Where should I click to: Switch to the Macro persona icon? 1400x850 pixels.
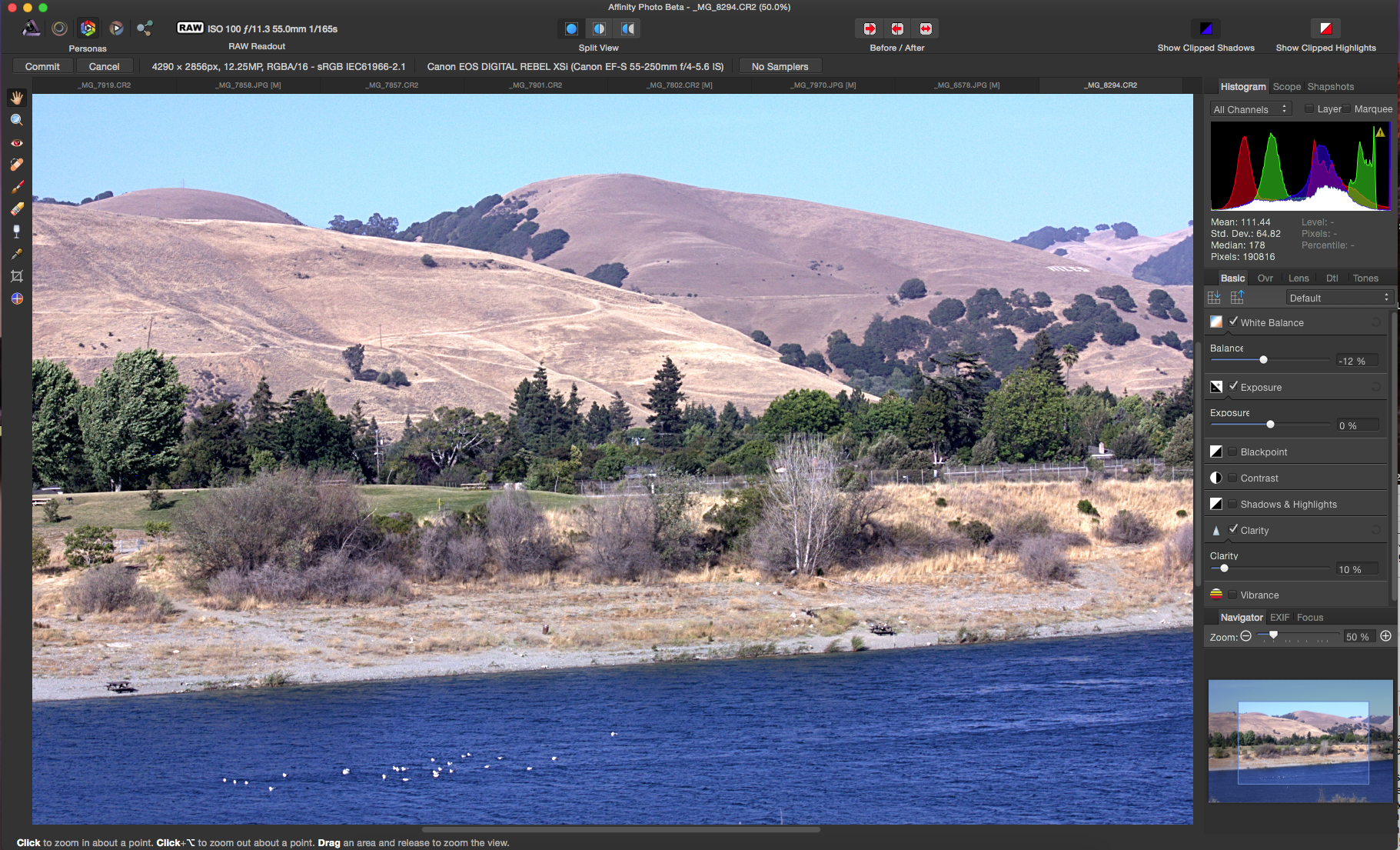coord(116,28)
